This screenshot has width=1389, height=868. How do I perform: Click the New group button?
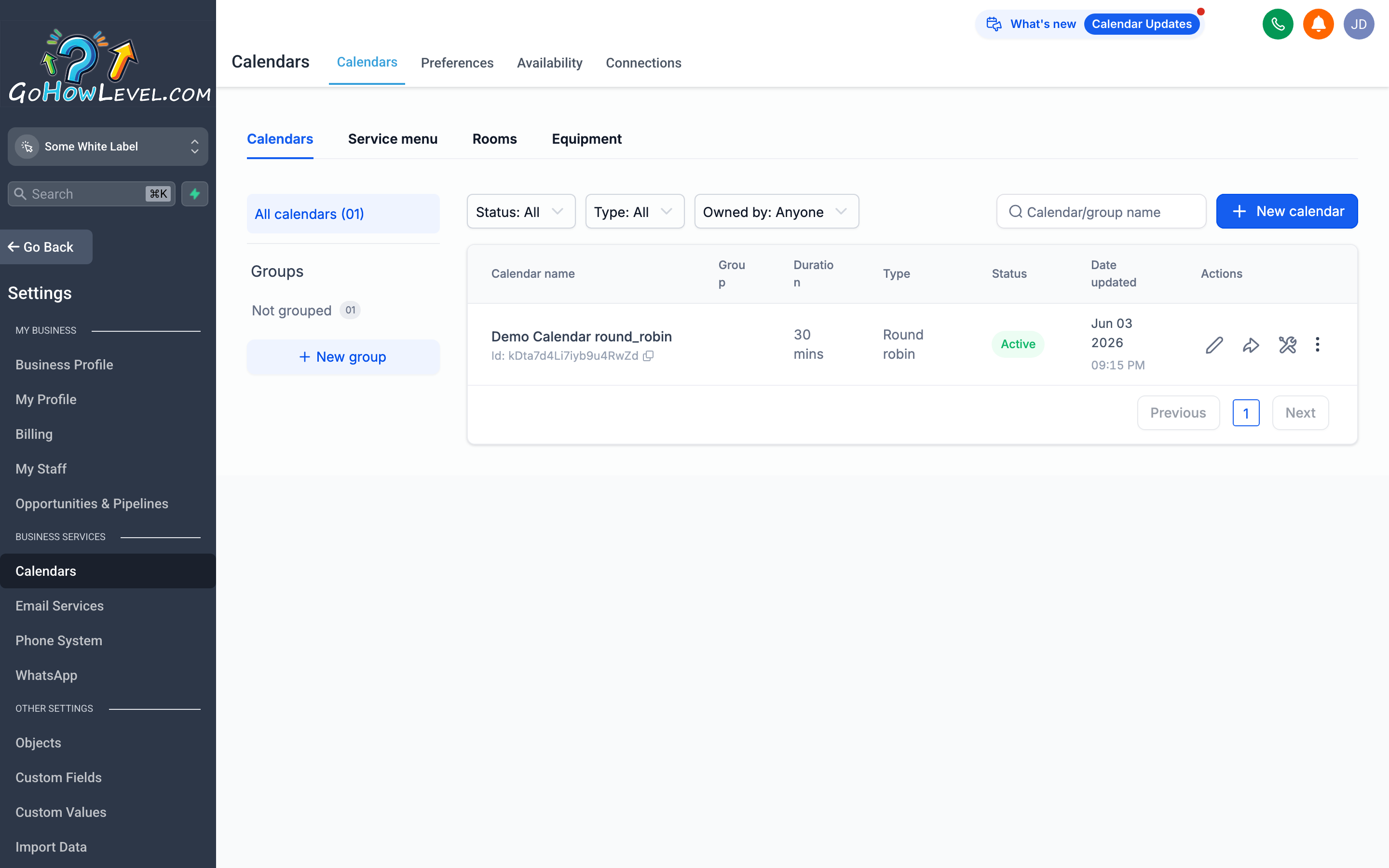coord(343,357)
